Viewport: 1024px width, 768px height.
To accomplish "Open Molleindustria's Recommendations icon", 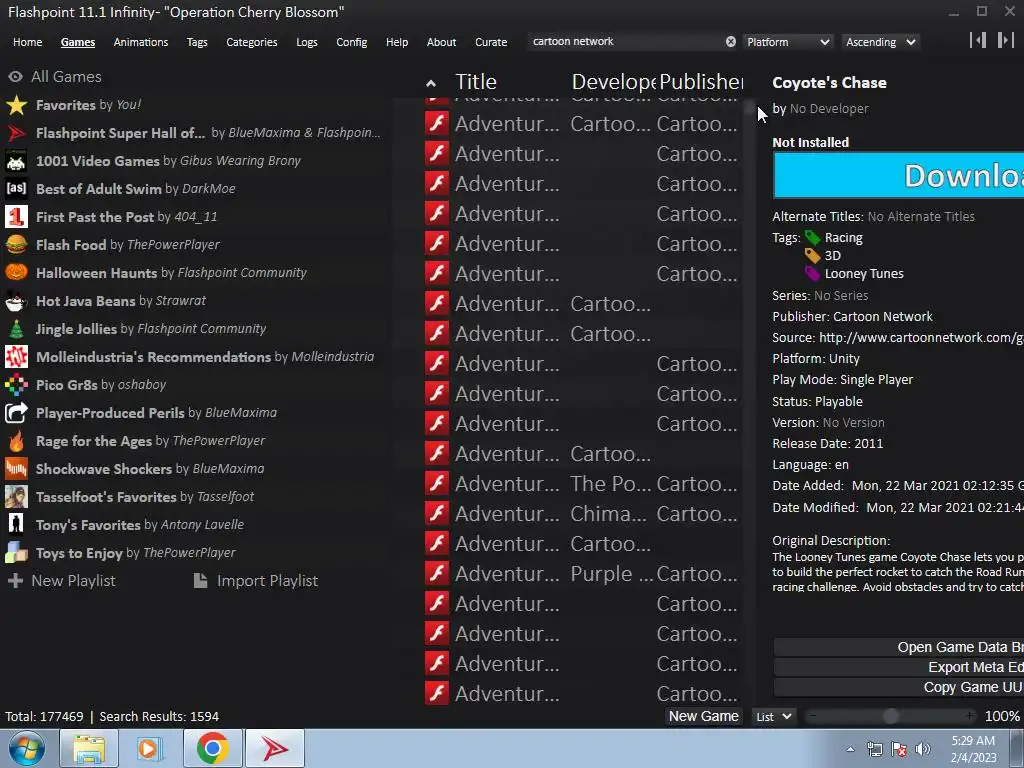I will [16, 357].
